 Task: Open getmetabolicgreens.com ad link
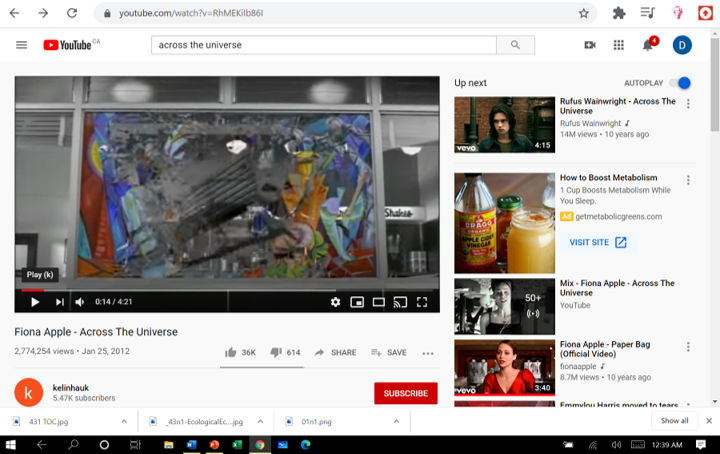tap(619, 216)
